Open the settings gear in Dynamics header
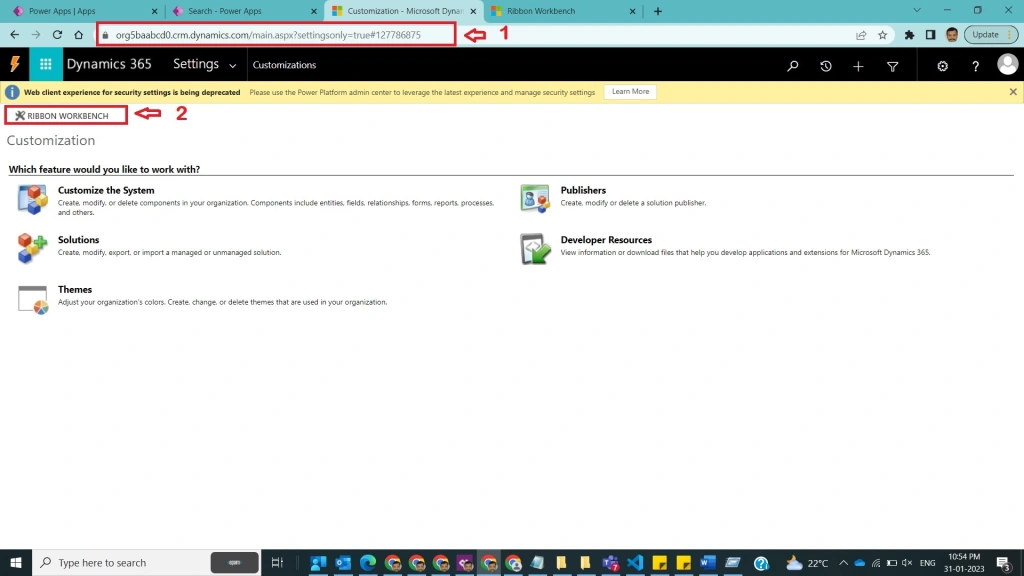Screen dimensions: 1024x576 [x=942, y=66]
